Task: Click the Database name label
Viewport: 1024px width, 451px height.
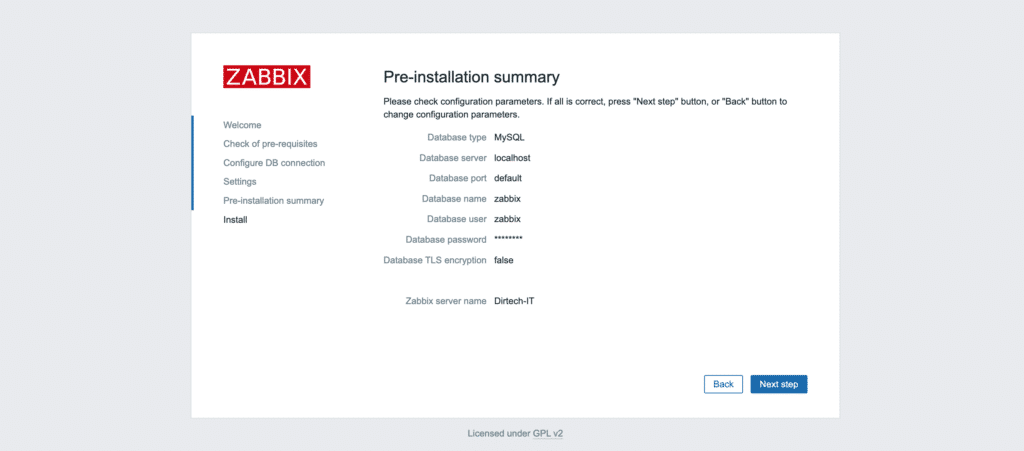Action: click(454, 198)
